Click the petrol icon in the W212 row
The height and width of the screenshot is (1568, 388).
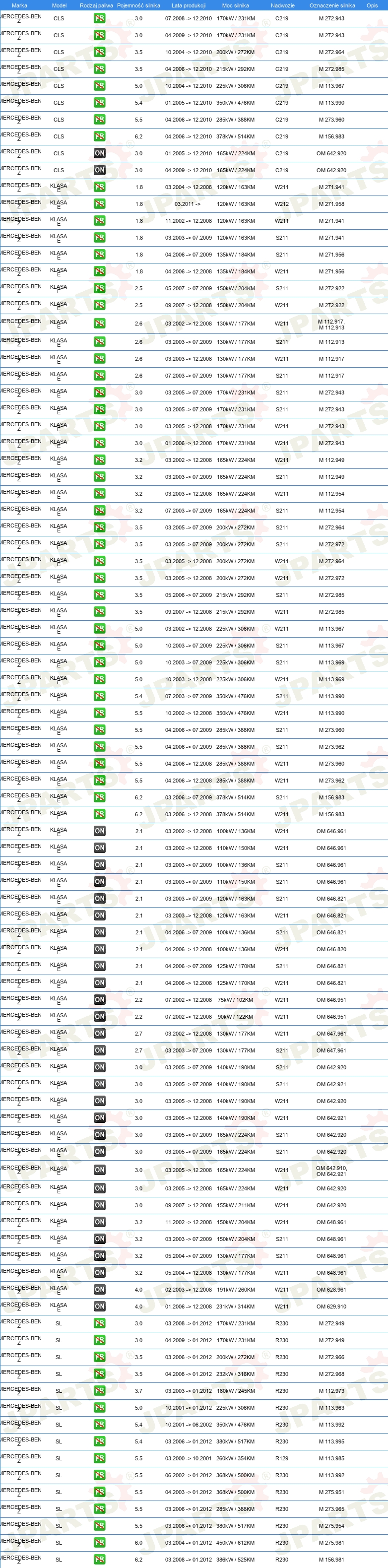(x=99, y=204)
